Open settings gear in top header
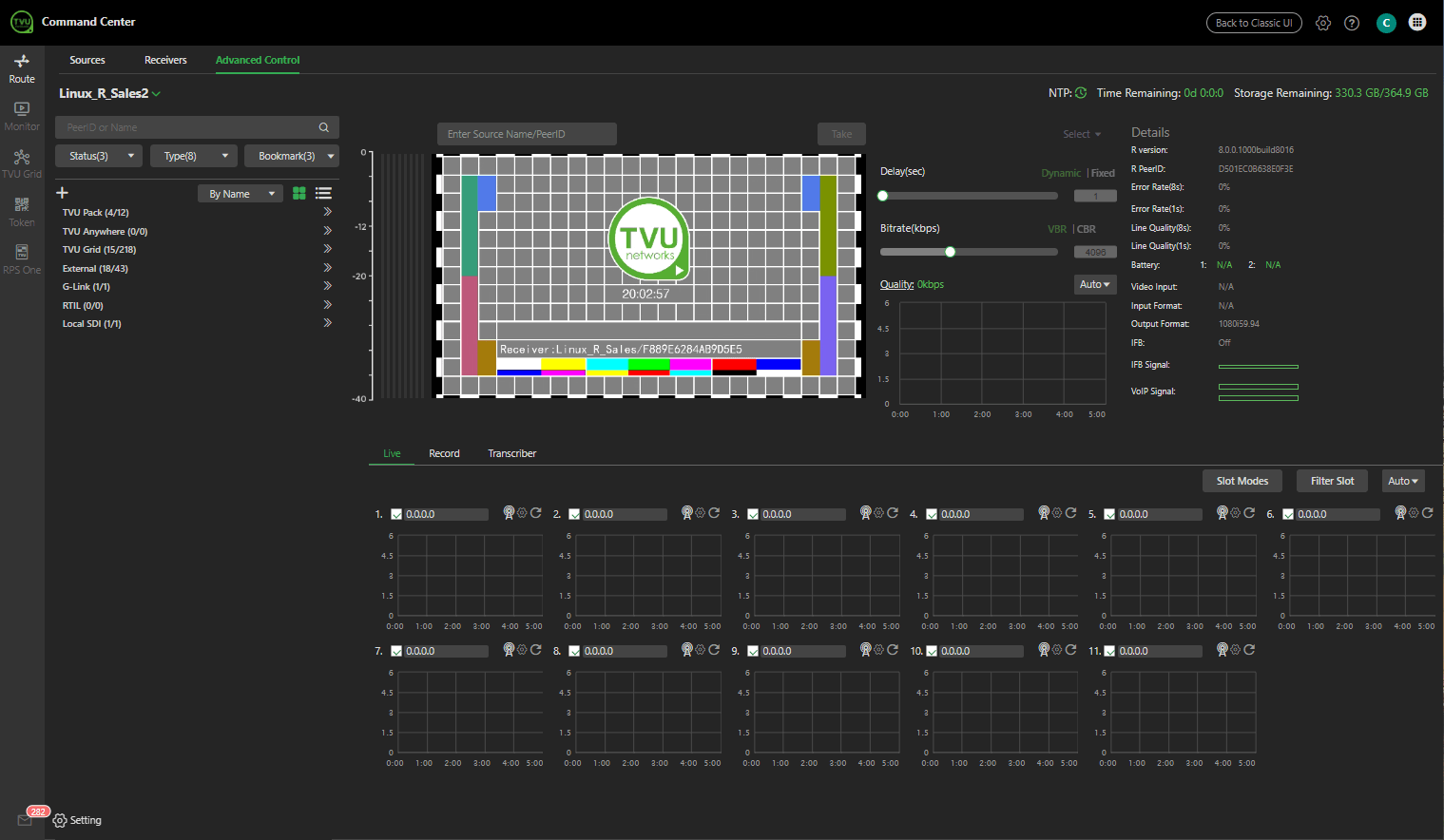1444x840 pixels. click(1323, 23)
